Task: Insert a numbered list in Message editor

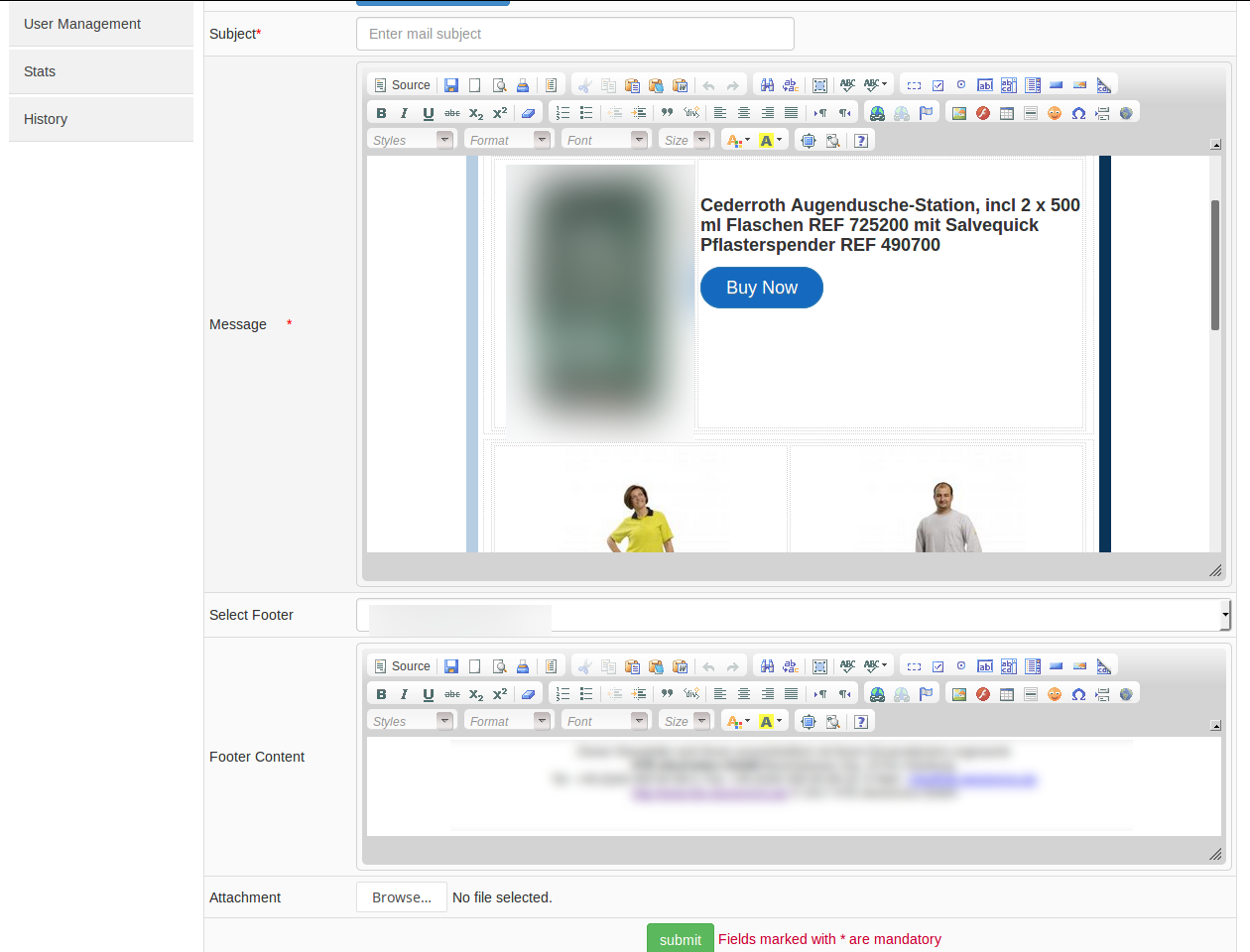Action: point(562,113)
